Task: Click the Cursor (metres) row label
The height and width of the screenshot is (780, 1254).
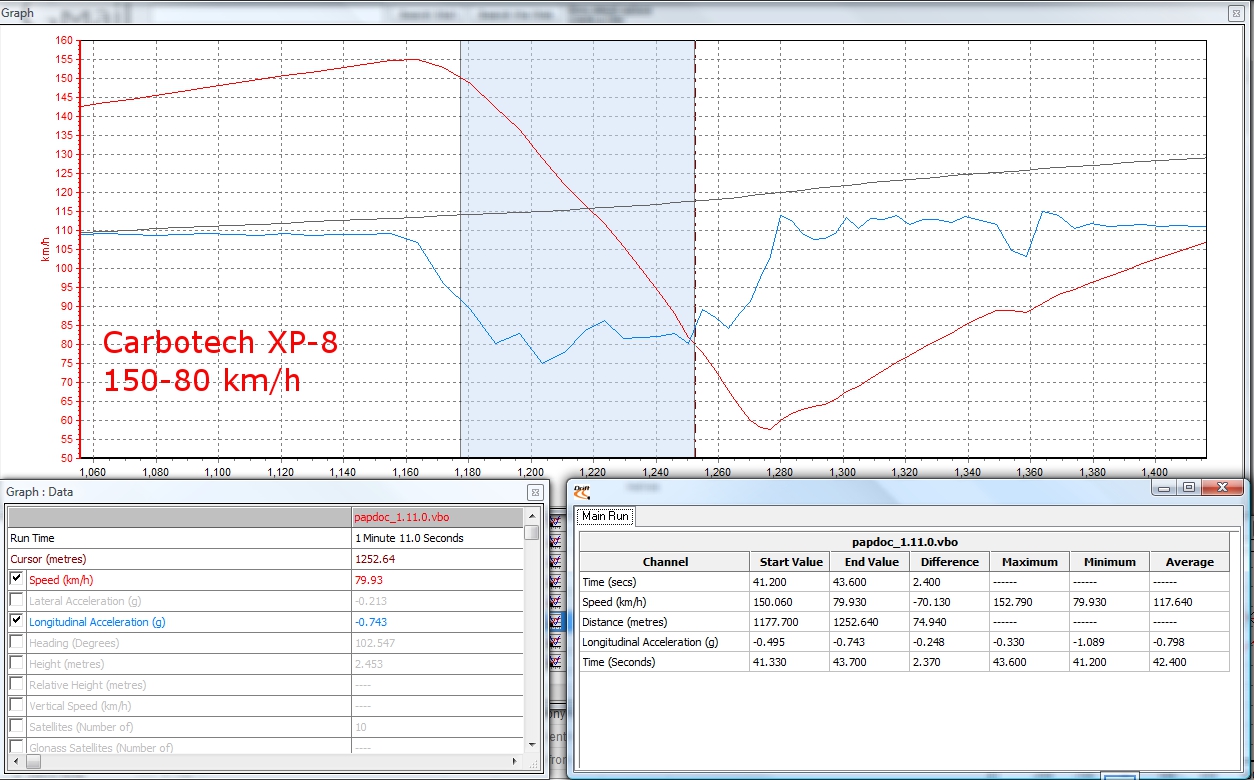Action: click(48, 559)
